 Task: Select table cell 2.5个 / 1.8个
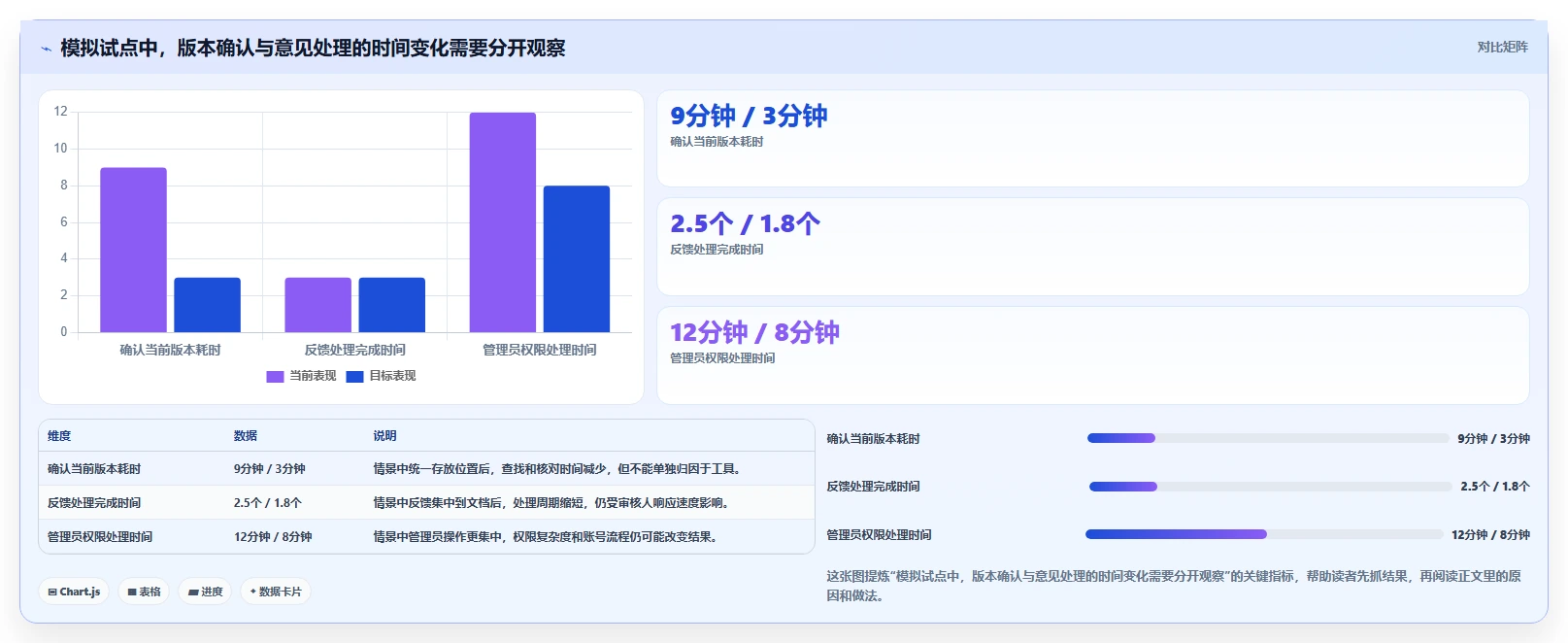point(268,503)
